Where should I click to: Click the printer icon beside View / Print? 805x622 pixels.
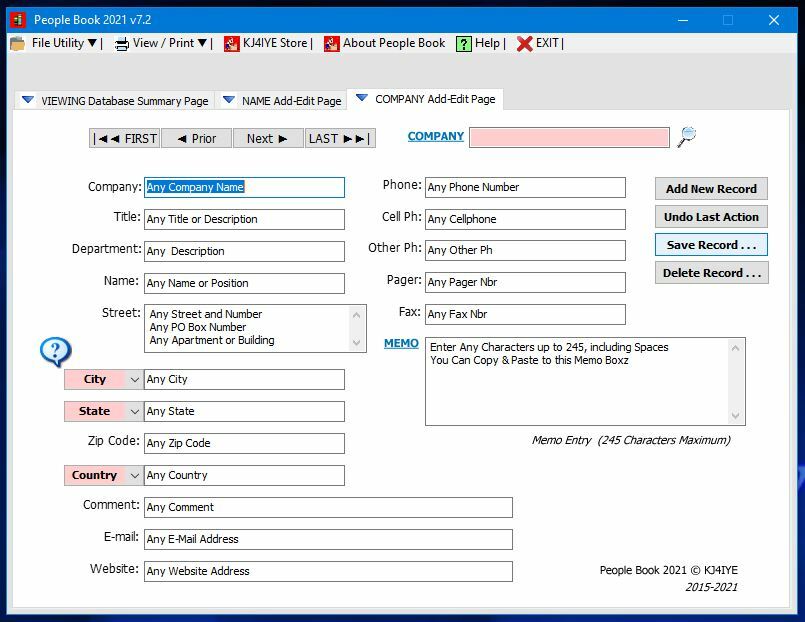122,44
